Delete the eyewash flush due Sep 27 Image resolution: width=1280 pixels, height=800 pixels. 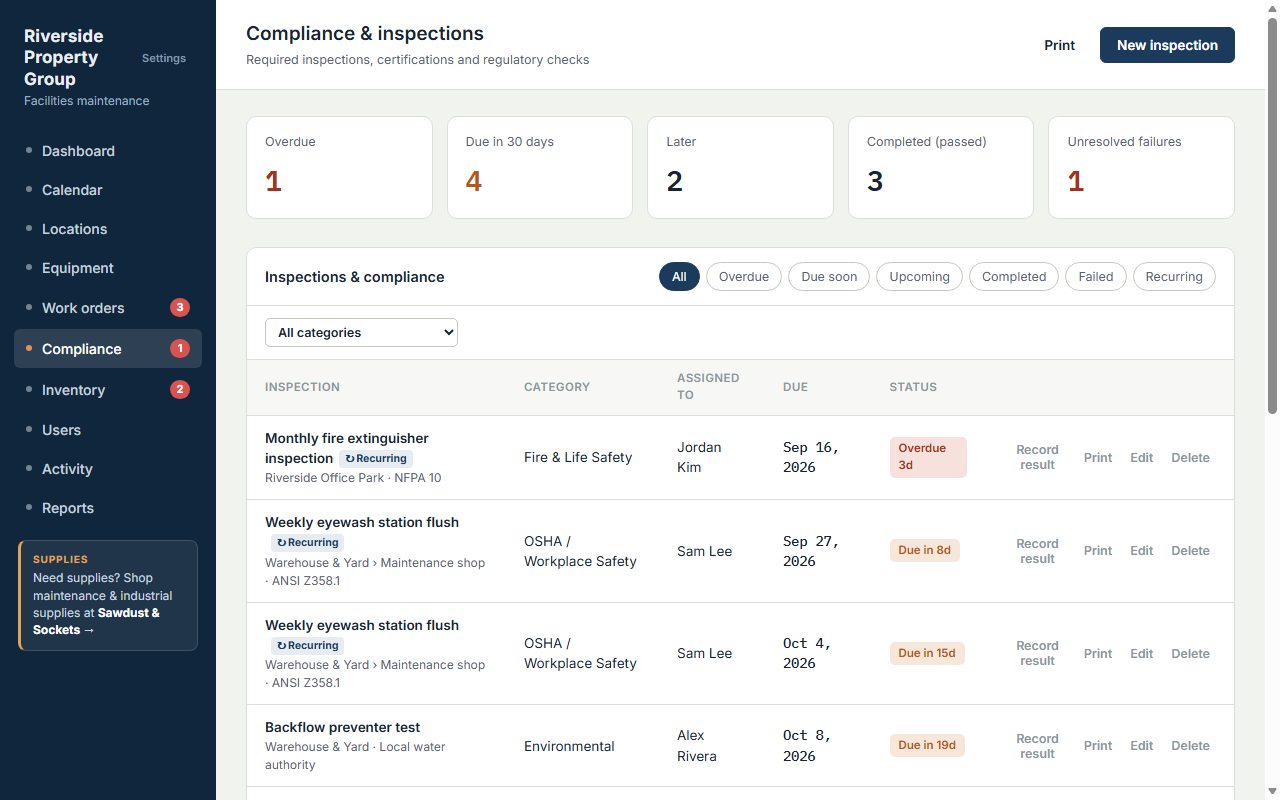1190,551
